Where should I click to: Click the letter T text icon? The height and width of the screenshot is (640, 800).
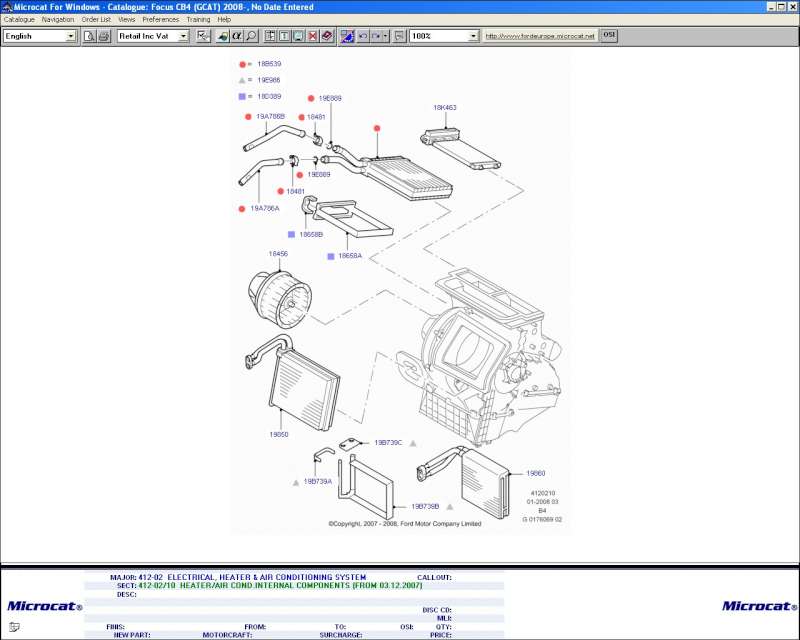click(x=285, y=36)
